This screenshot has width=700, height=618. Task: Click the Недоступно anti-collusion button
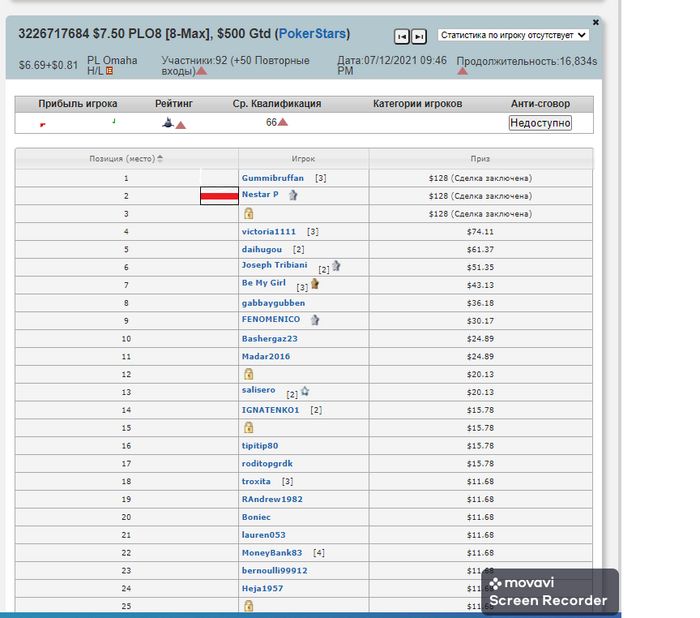(540, 123)
